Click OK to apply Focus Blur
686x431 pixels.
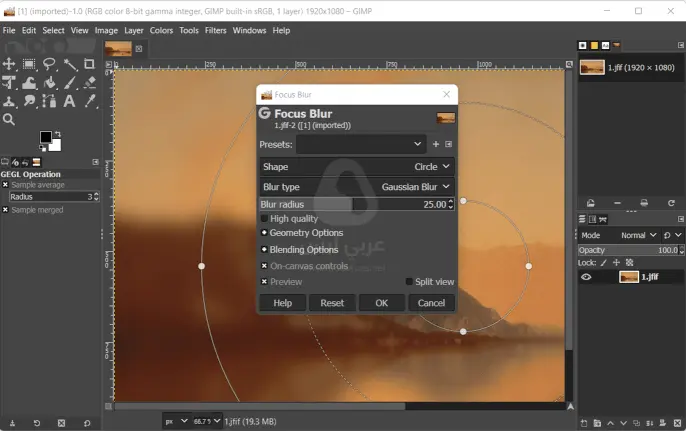pyautogui.click(x=381, y=303)
